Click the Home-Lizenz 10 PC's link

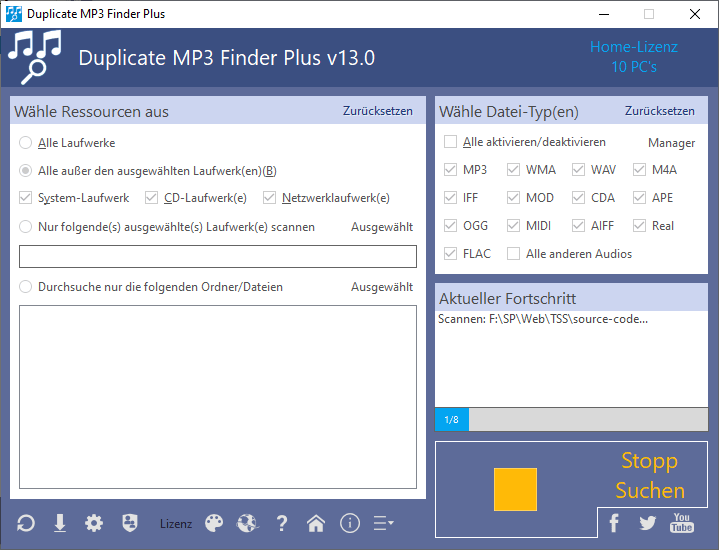634,57
